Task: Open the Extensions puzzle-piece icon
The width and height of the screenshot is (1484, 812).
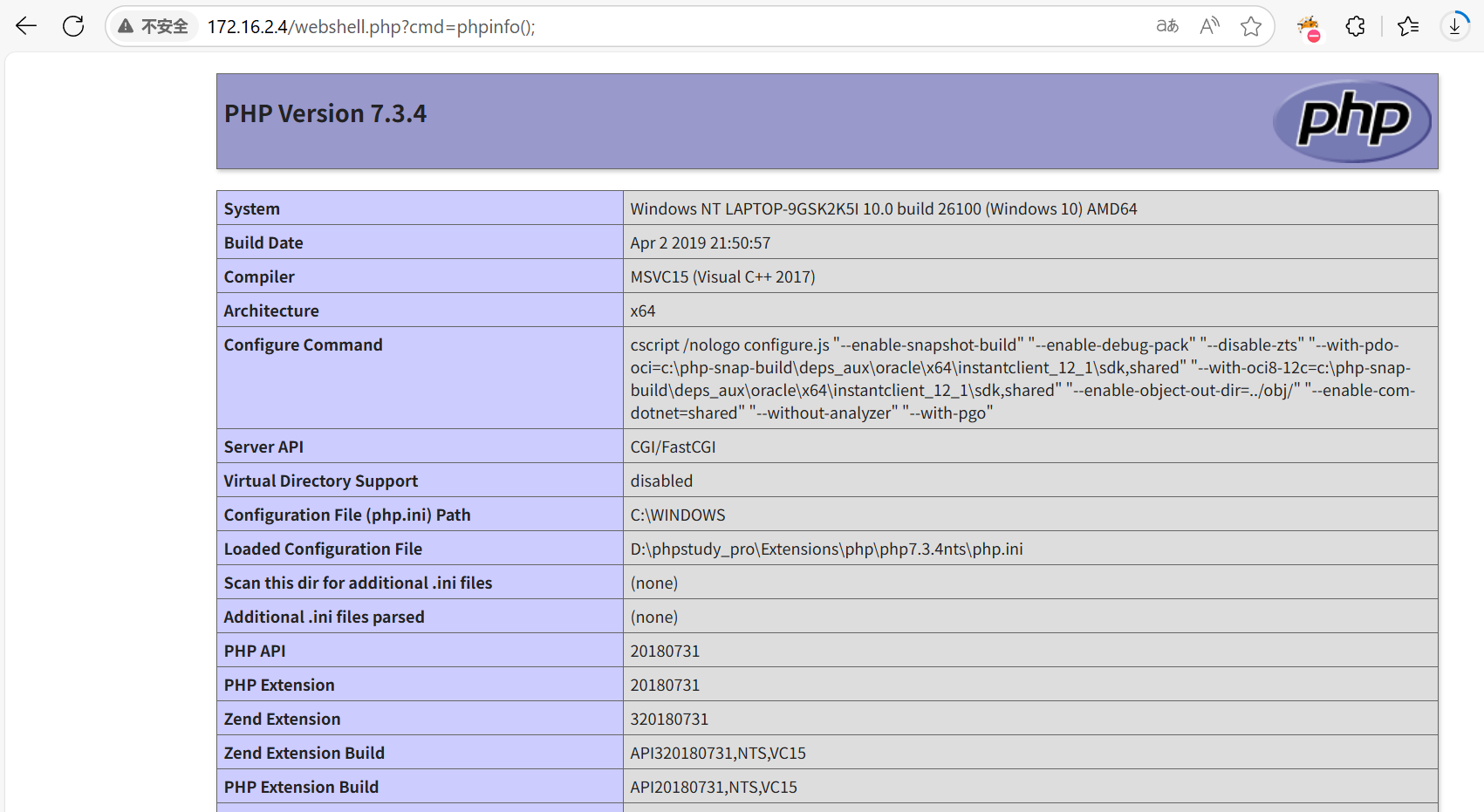Action: click(x=1355, y=26)
